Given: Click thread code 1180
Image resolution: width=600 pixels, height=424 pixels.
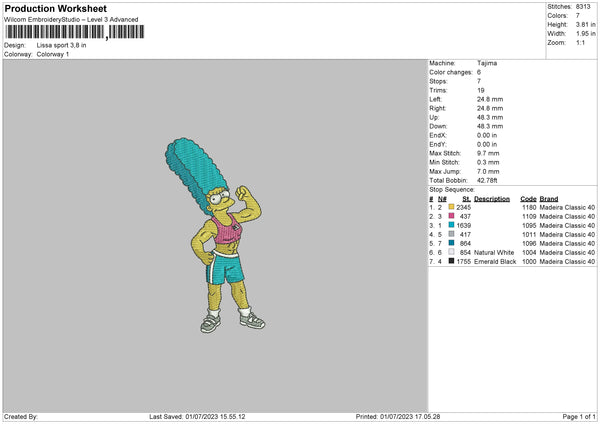Looking at the screenshot, I should click(x=529, y=207).
